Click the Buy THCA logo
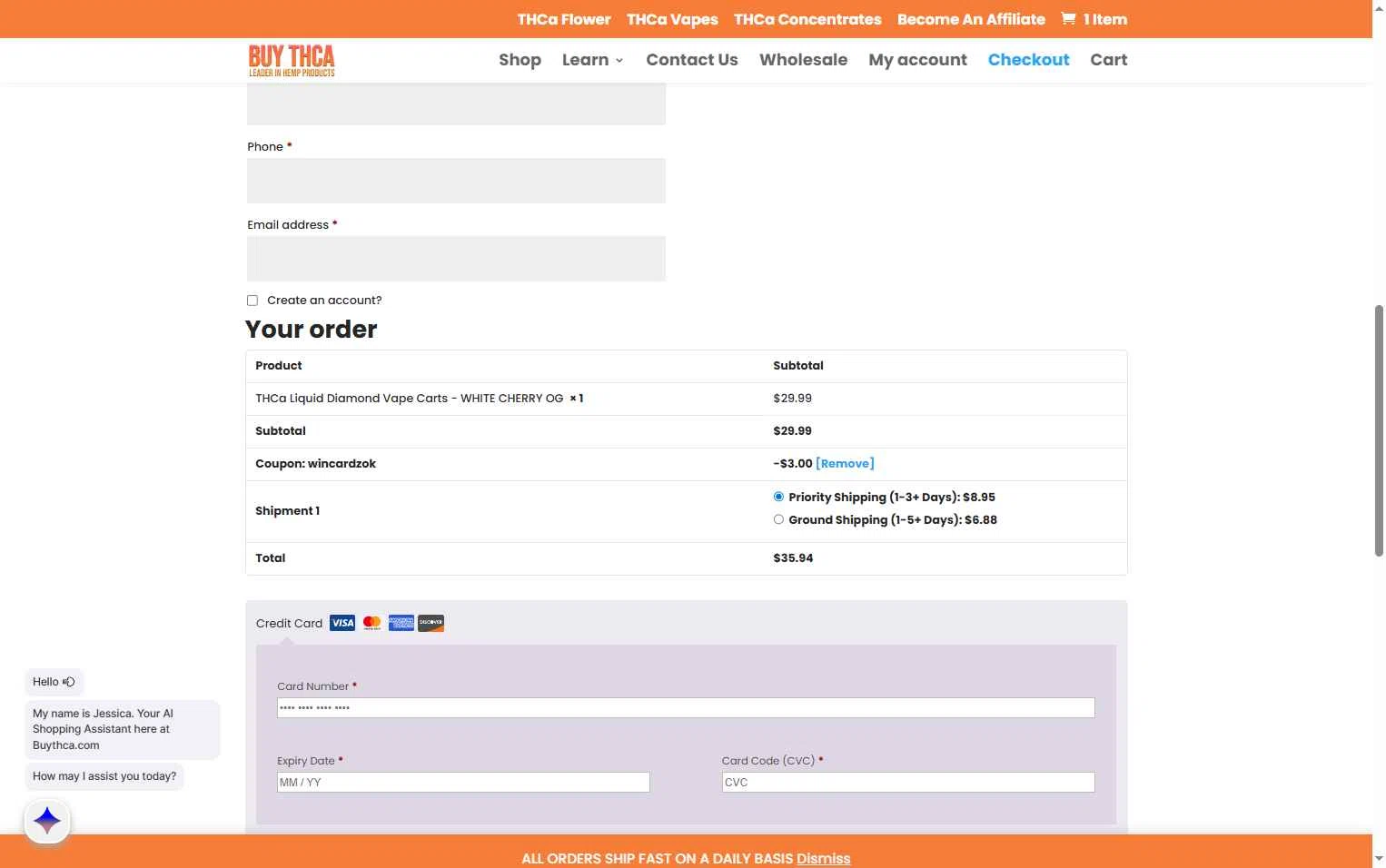Image resolution: width=1386 pixels, height=868 pixels. click(292, 61)
